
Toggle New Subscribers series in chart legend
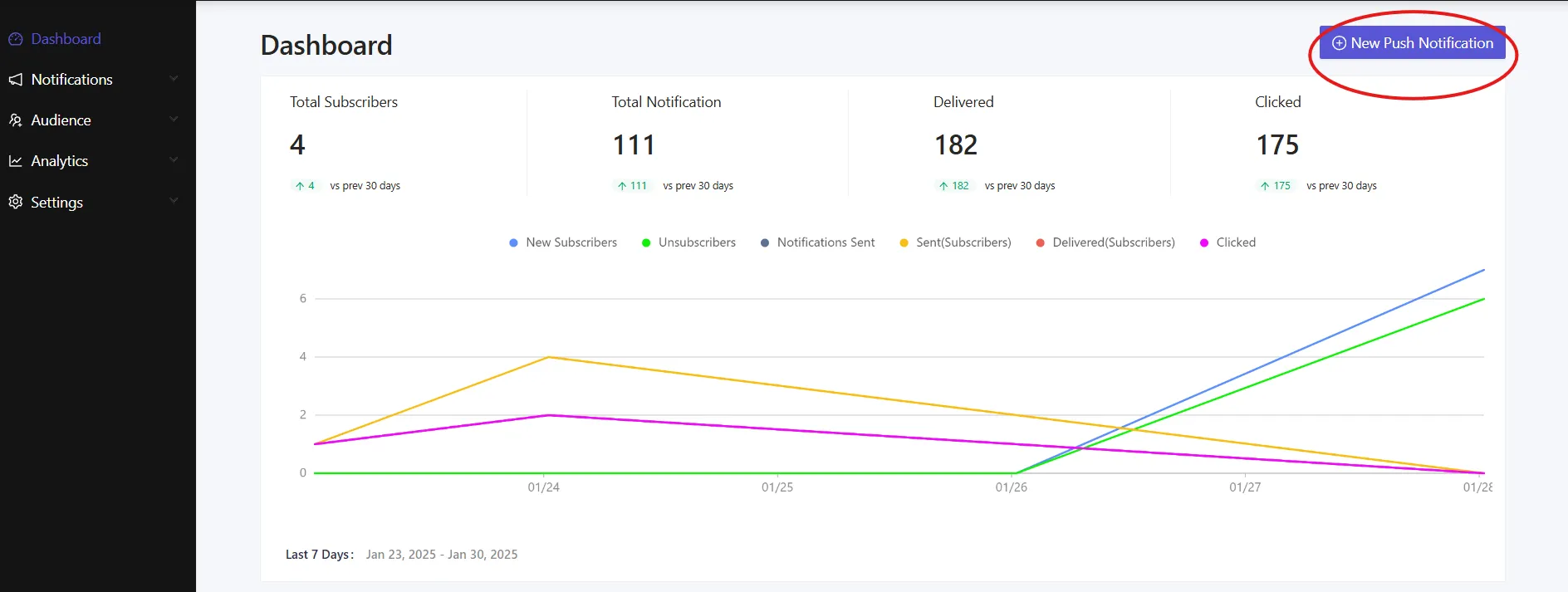563,242
